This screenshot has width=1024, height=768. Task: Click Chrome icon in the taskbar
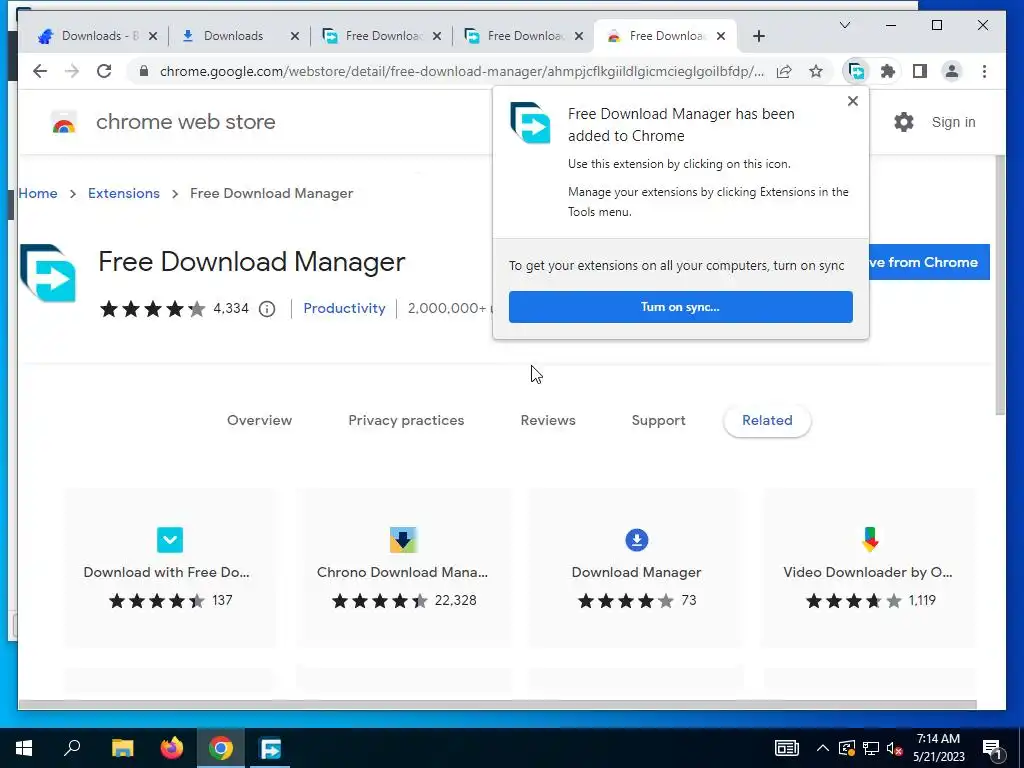221,748
